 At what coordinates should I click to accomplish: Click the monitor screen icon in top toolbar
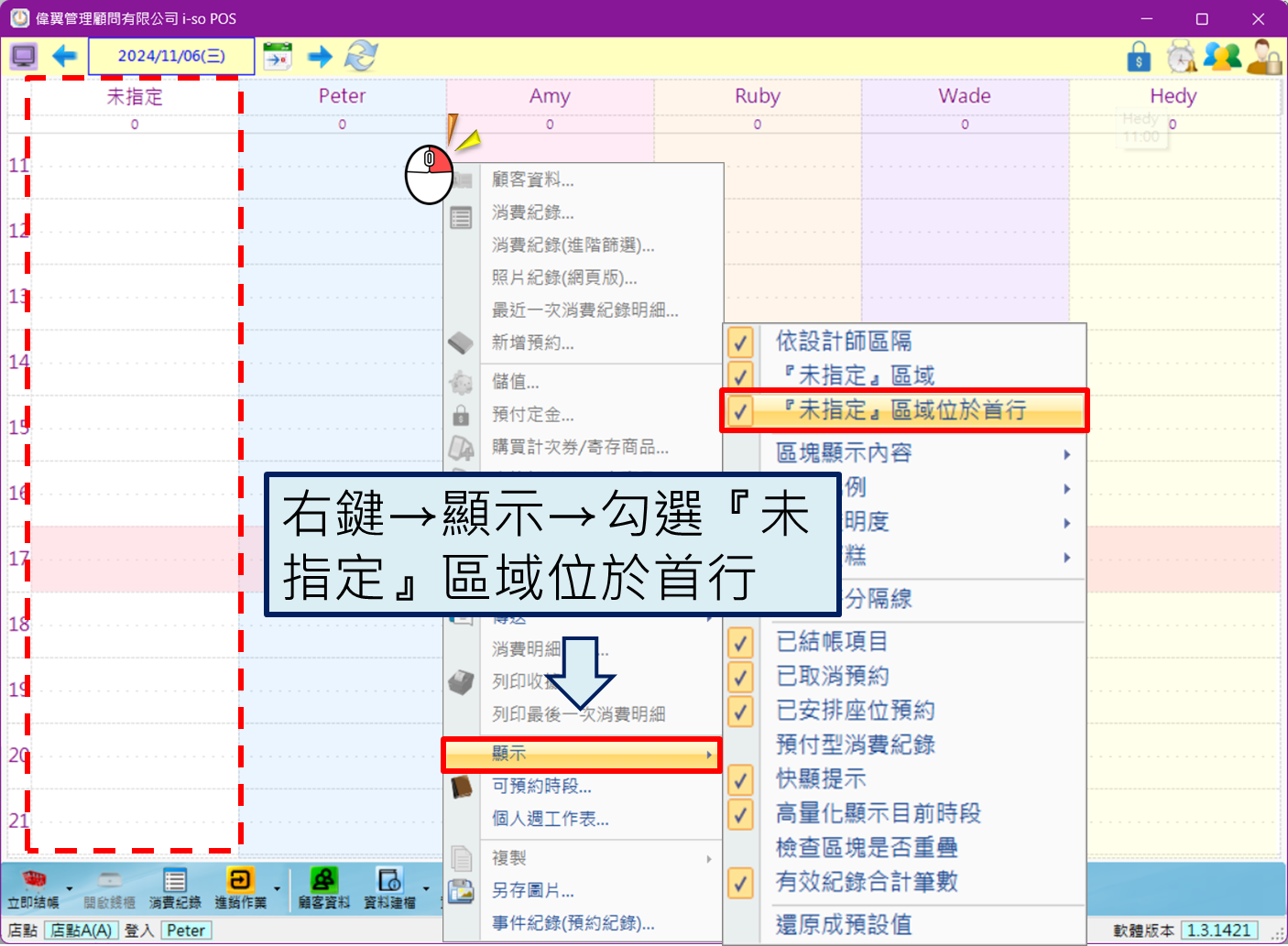[24, 57]
